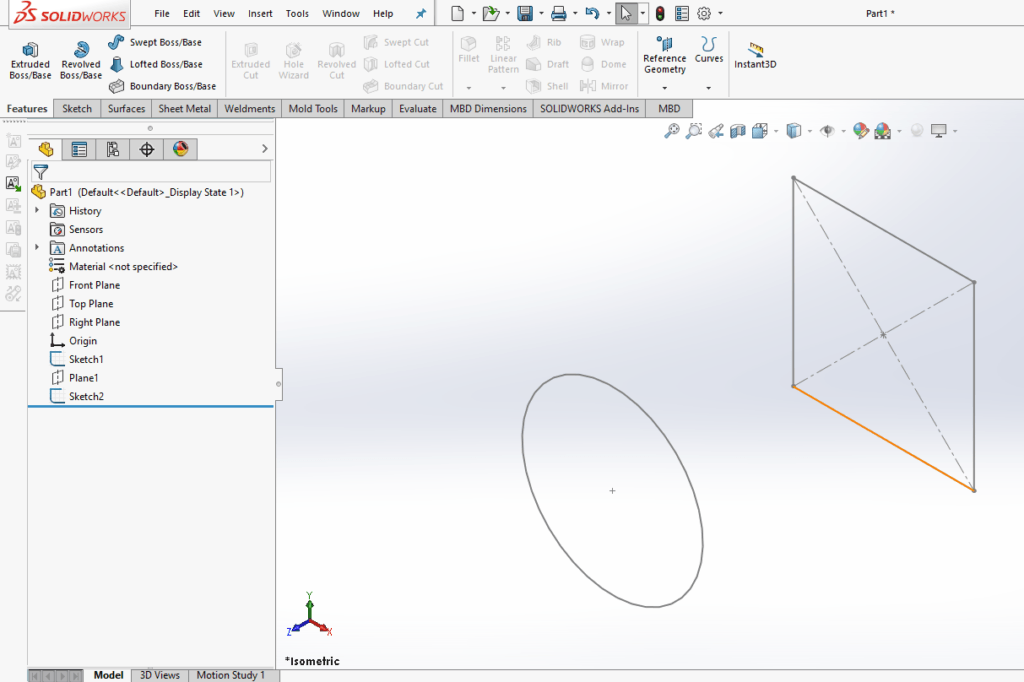The image size is (1024, 682).
Task: Click the feature tree filter field
Action: [x=151, y=172]
